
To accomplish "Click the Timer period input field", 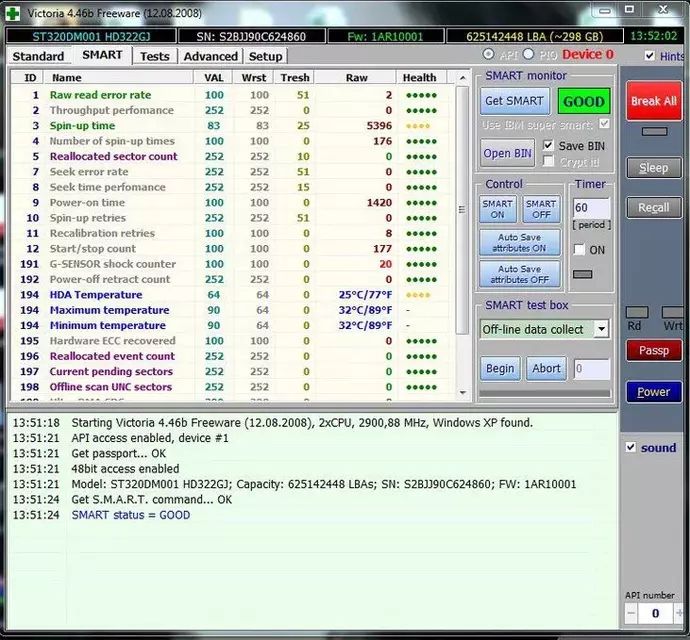I will pyautogui.click(x=591, y=208).
